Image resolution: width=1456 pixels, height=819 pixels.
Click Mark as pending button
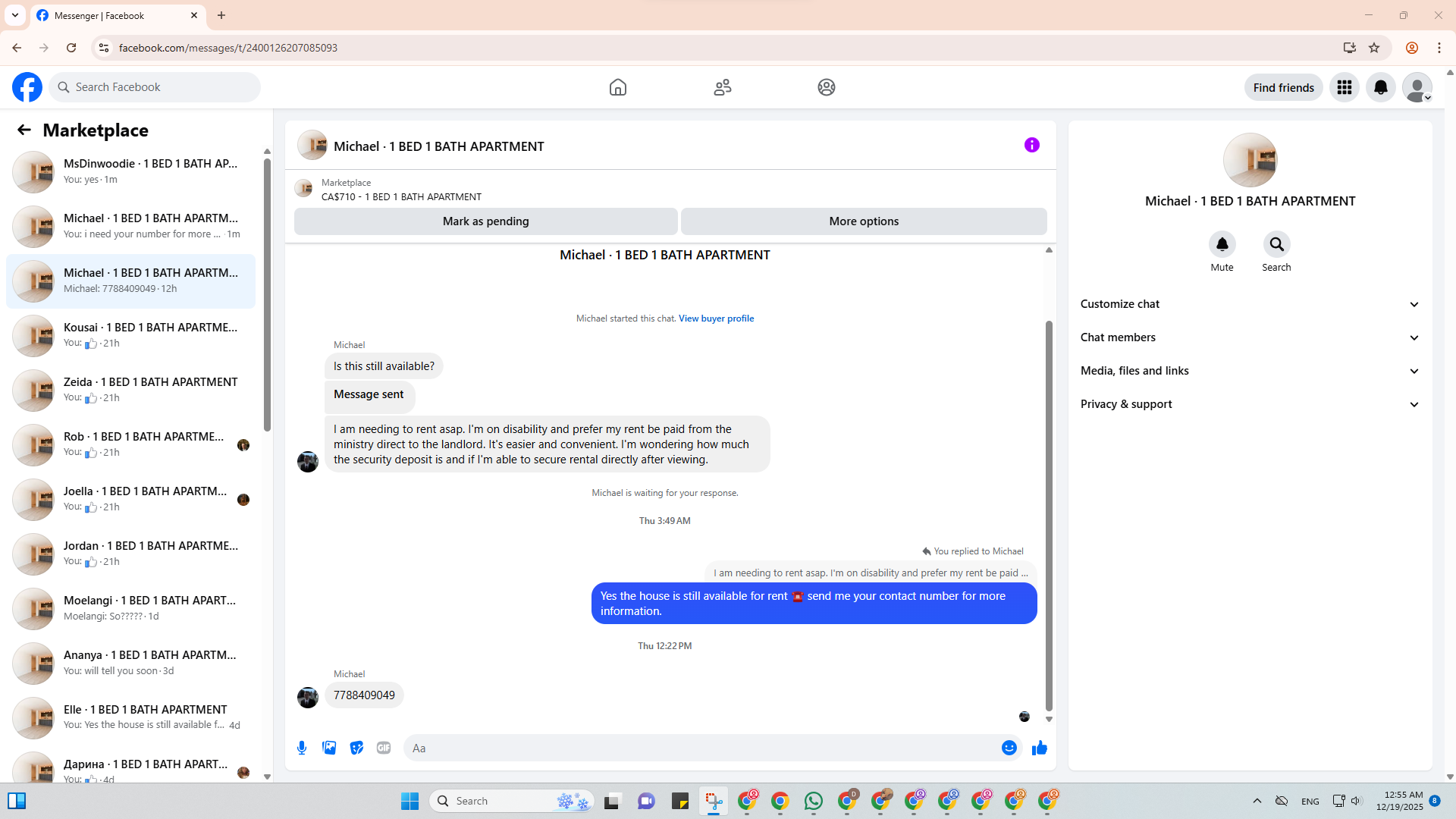pos(485,221)
